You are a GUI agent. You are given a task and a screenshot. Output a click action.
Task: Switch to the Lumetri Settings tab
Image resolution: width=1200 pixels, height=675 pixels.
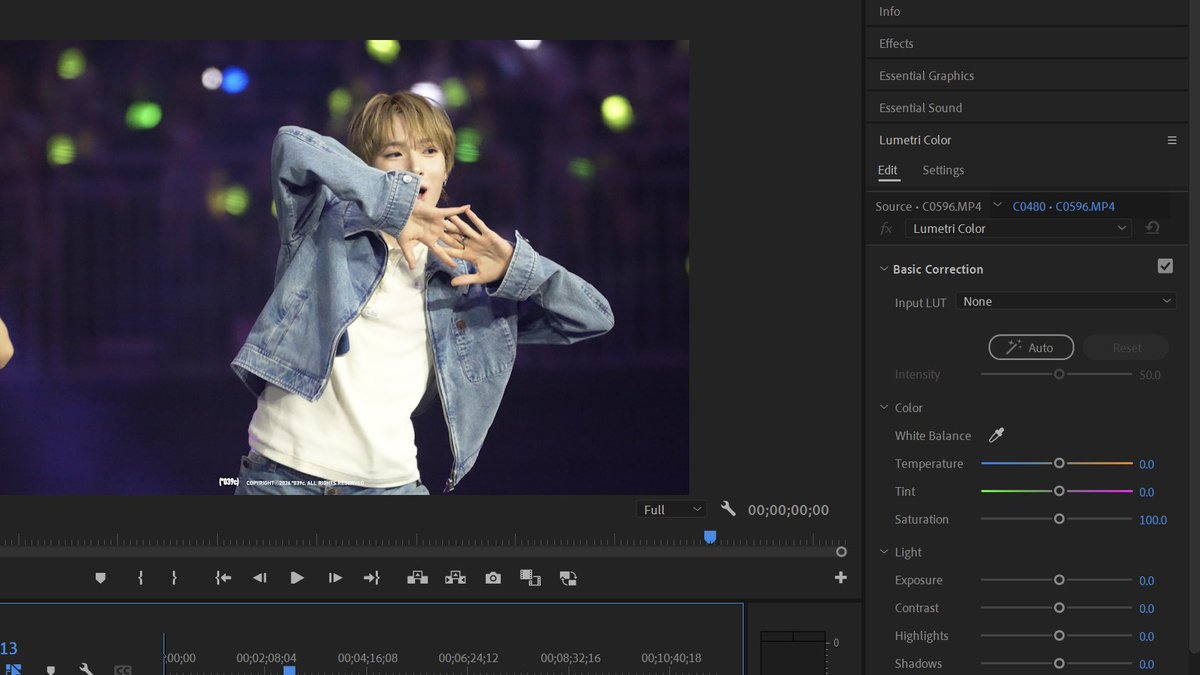click(x=943, y=170)
